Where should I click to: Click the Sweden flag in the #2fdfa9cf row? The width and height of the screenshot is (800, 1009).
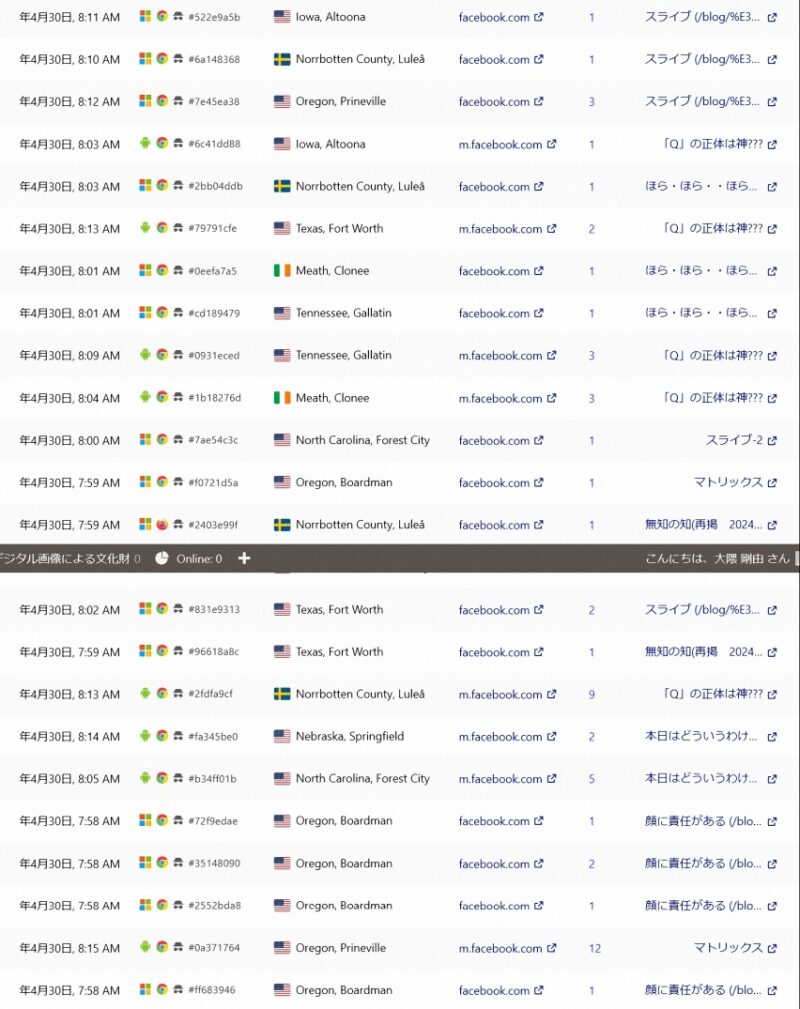[x=282, y=694]
